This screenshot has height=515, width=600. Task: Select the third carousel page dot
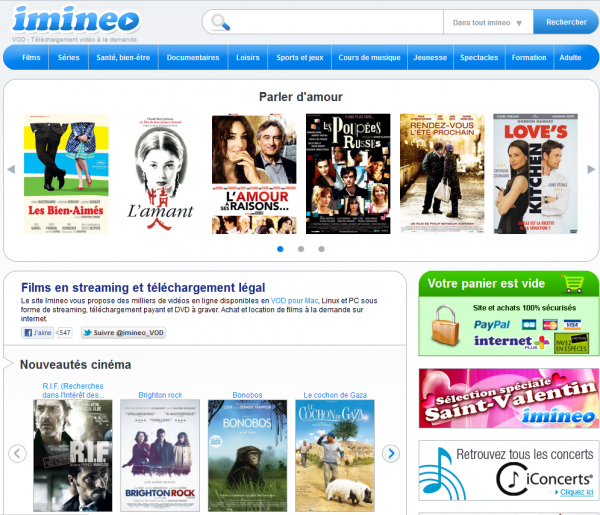[321, 249]
